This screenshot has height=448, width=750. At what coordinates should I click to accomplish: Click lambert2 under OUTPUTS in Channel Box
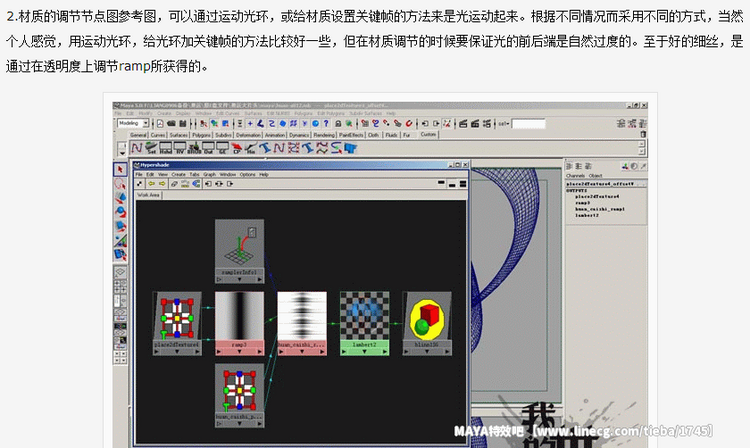click(x=586, y=215)
